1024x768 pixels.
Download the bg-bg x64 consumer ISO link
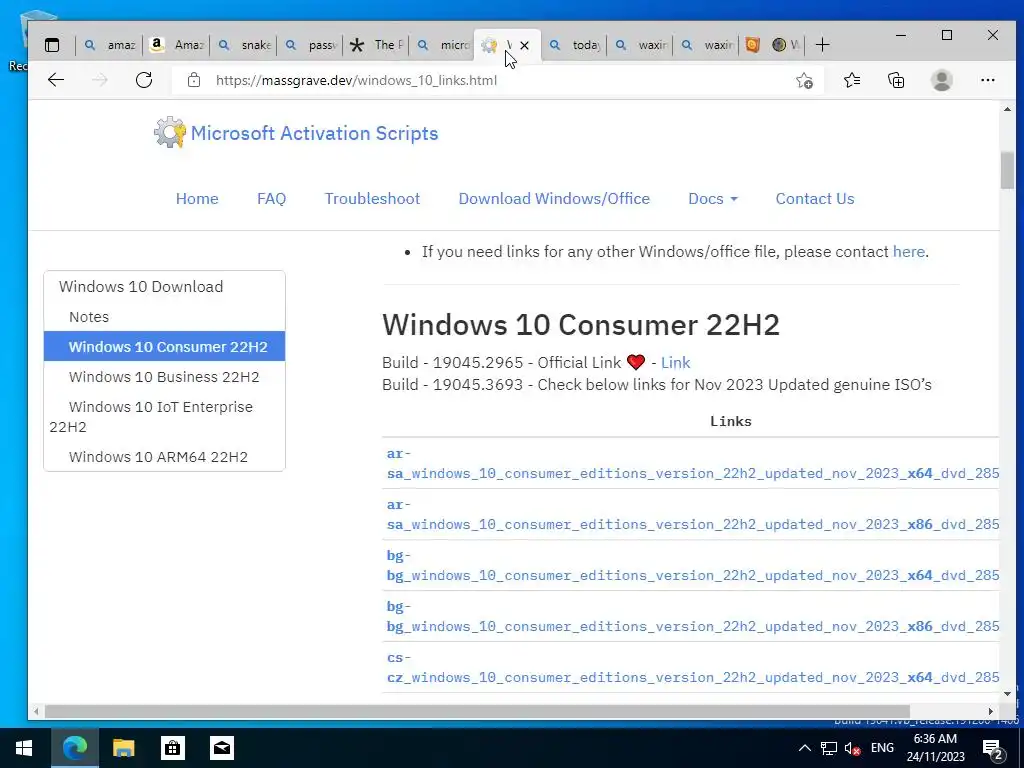pyautogui.click(x=693, y=565)
